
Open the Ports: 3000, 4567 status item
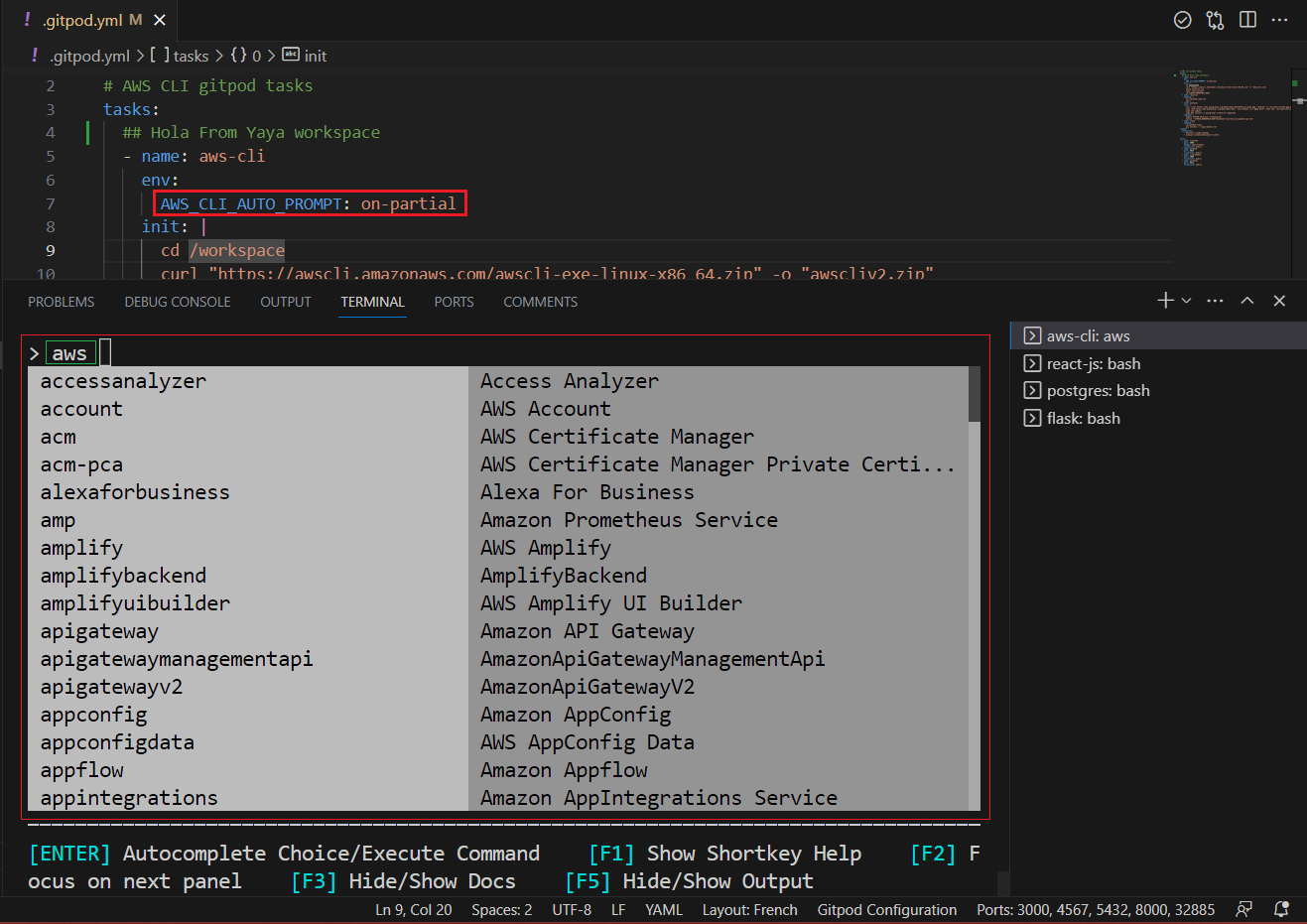pos(1096,910)
